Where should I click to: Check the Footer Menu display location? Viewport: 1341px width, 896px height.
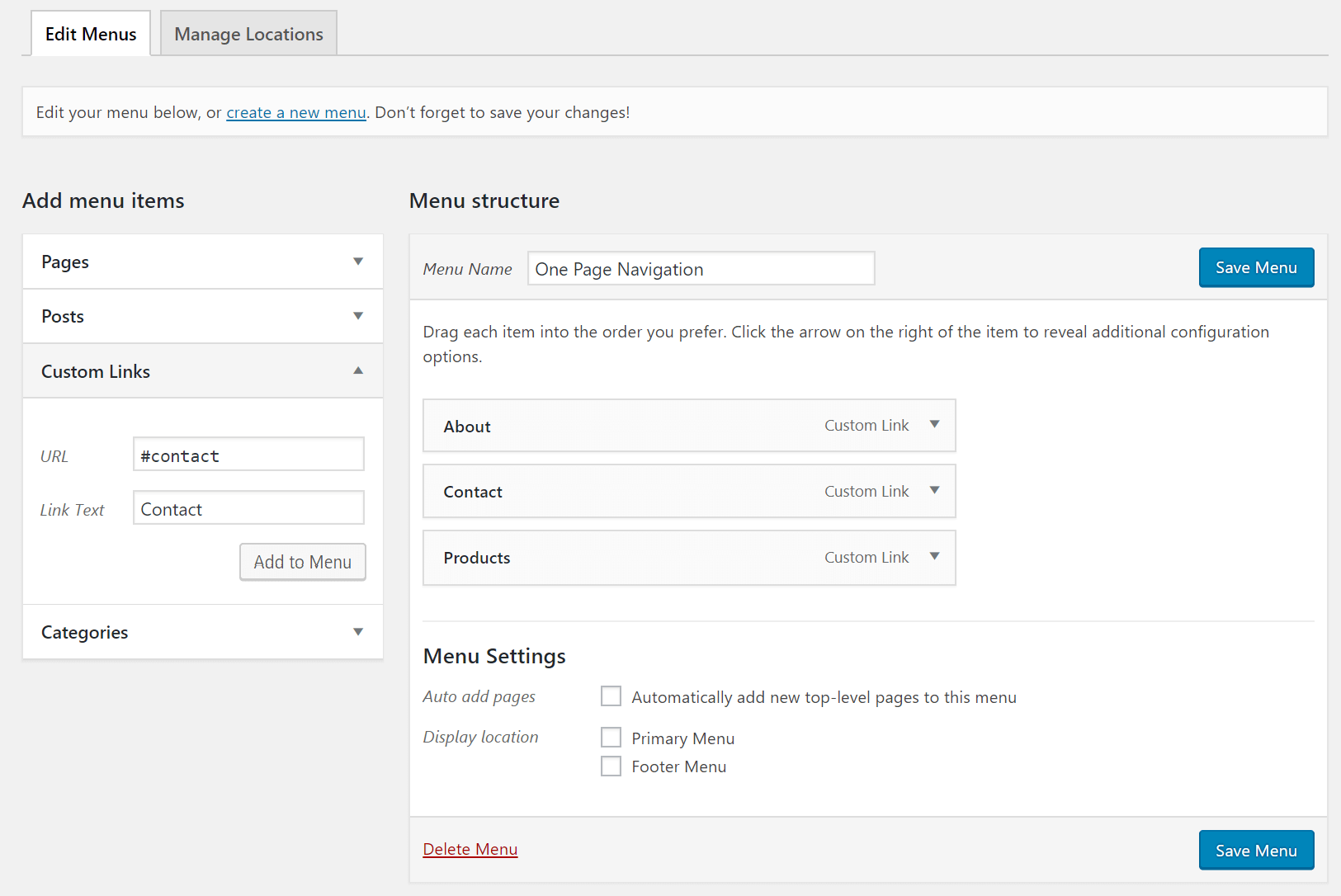611,766
